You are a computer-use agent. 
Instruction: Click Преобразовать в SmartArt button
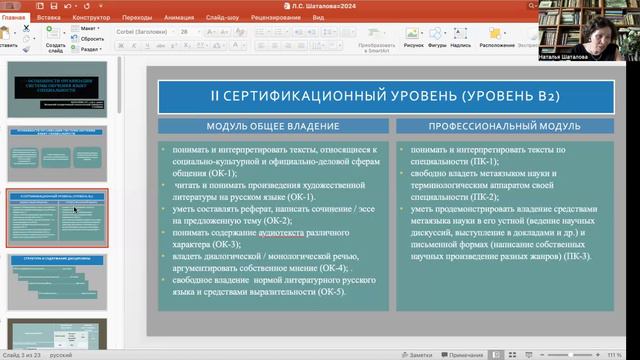click(376, 40)
